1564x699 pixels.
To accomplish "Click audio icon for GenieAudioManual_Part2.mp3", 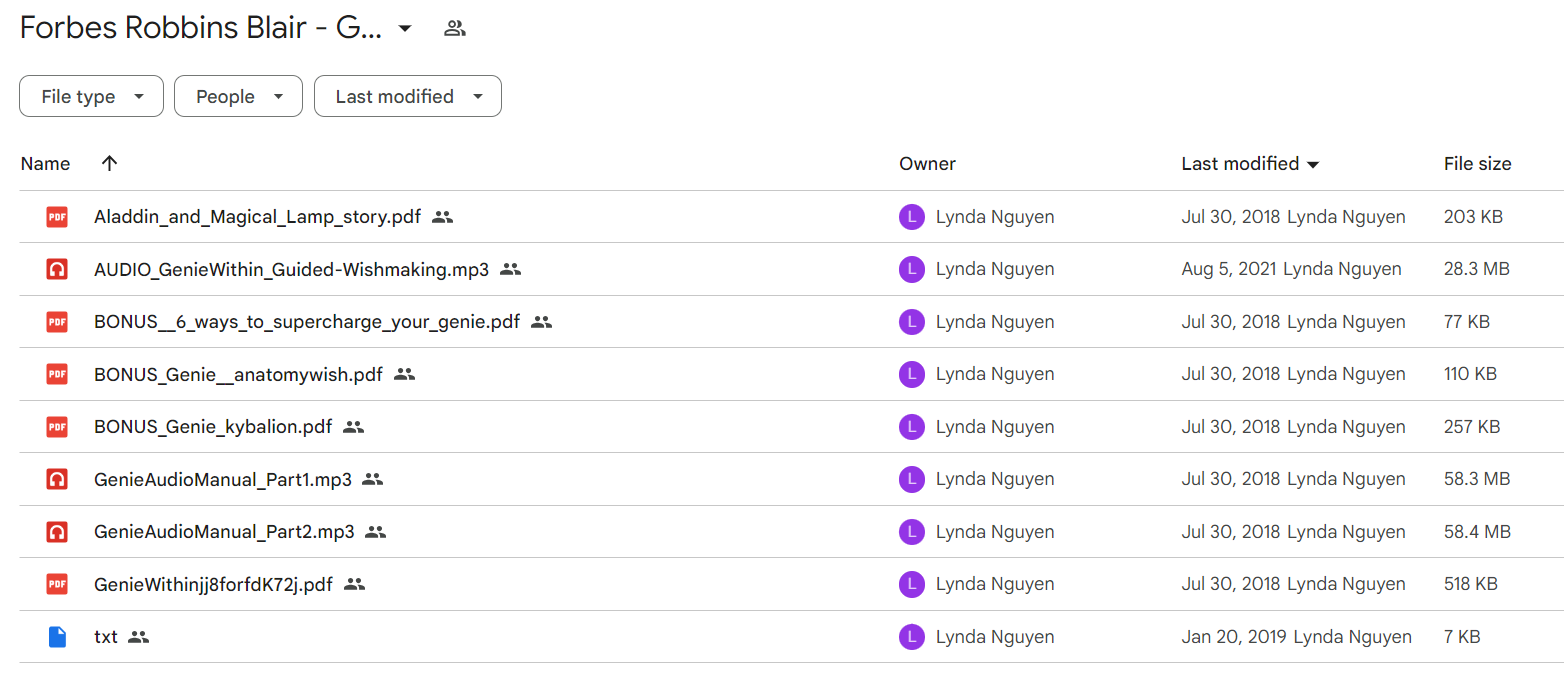I will (57, 532).
